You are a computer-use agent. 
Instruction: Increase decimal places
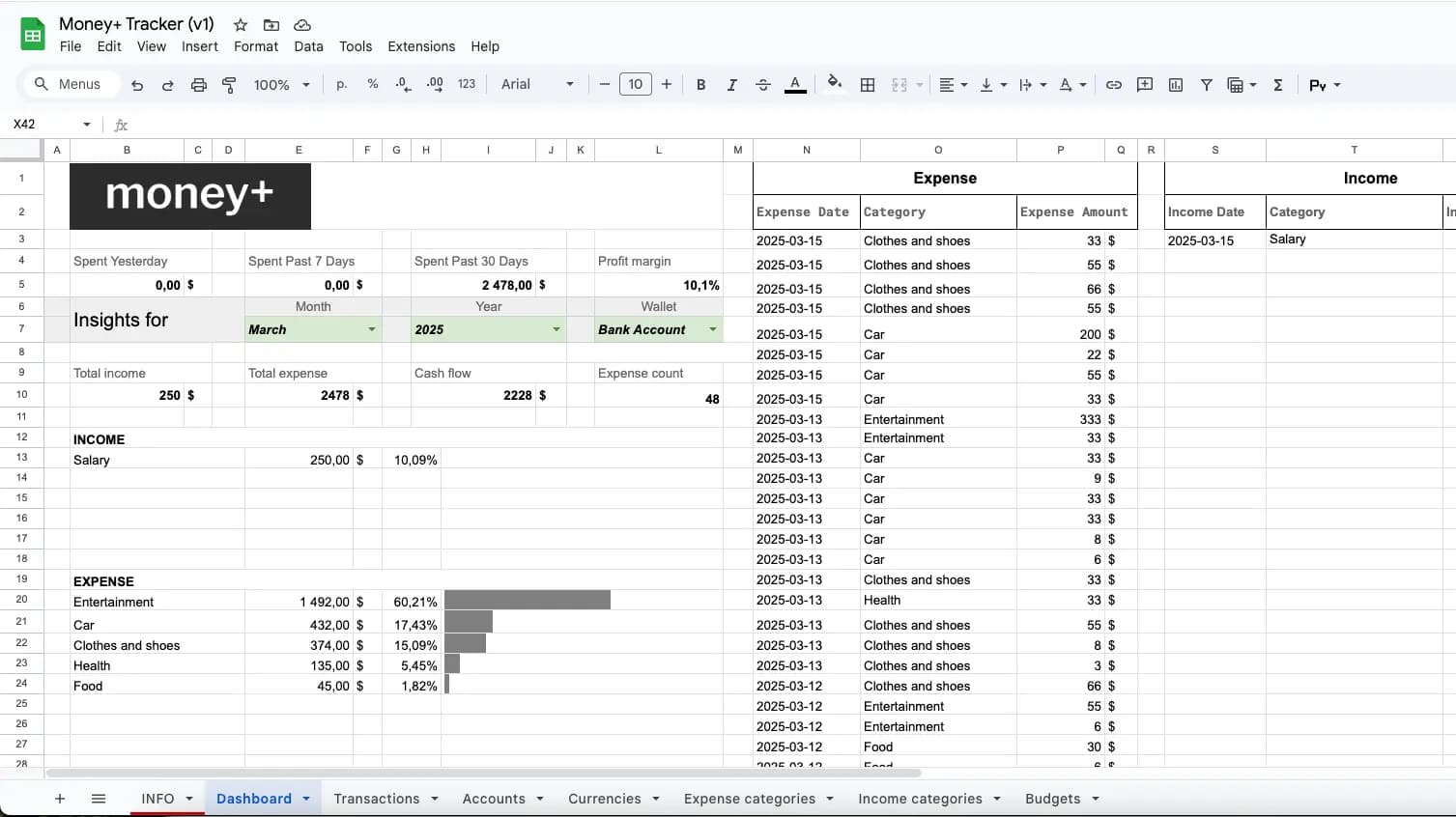[x=435, y=85]
